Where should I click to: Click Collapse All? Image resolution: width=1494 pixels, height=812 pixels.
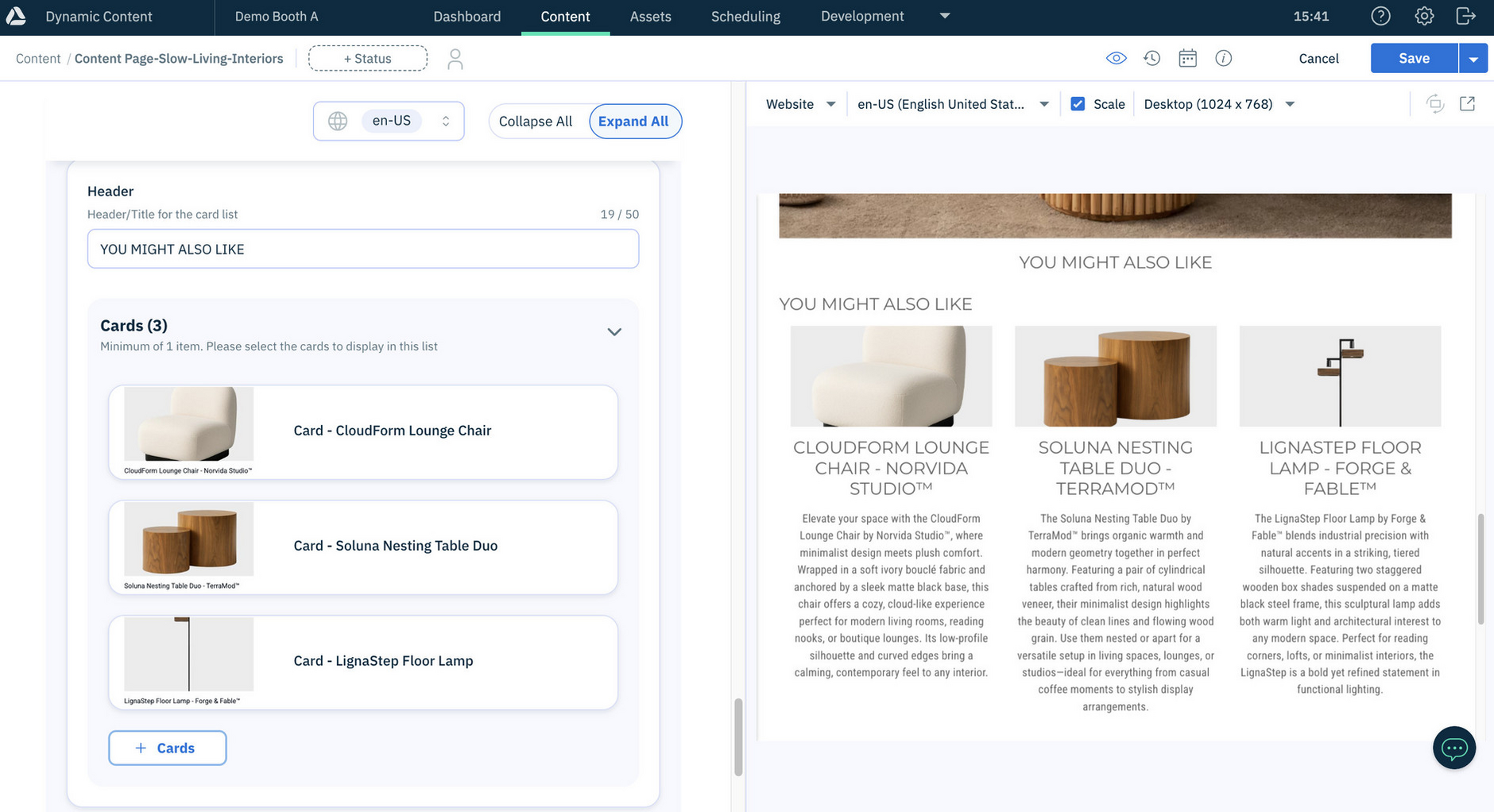pos(536,122)
